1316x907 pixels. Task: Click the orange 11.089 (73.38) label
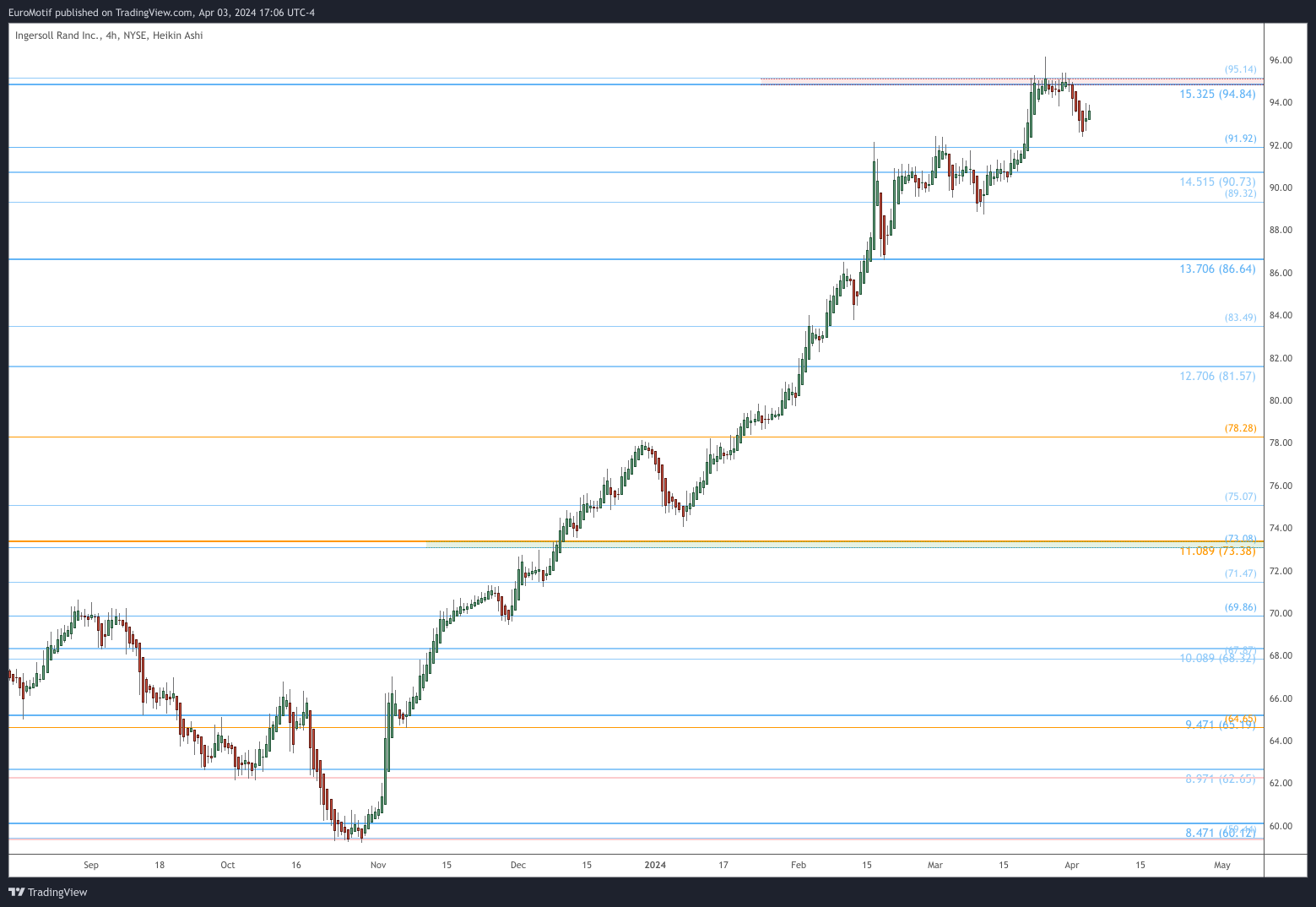point(1217,551)
